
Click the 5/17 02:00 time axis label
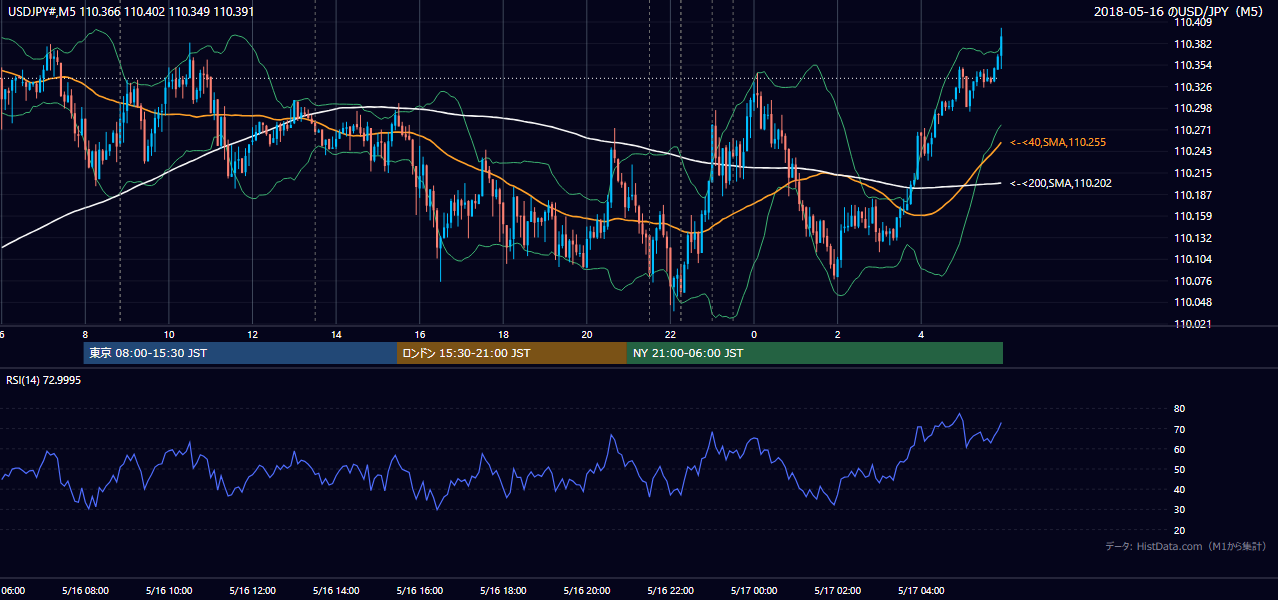point(836,591)
